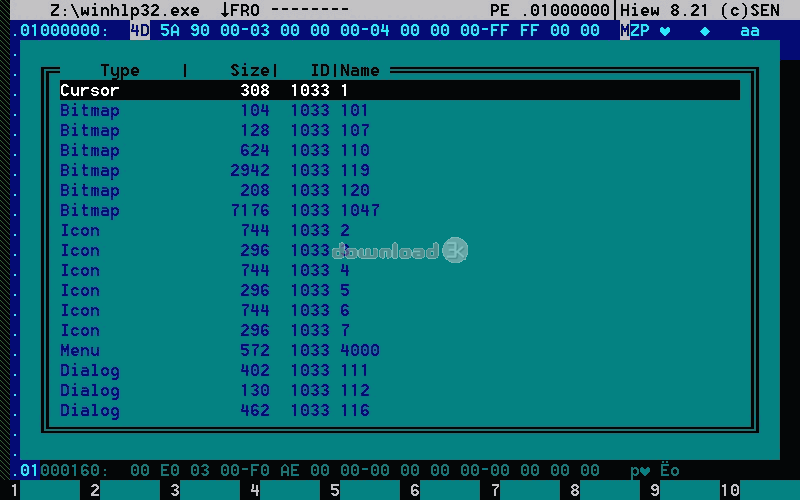The image size is (800, 500).
Task: Click the Name column header
Action: point(360,70)
